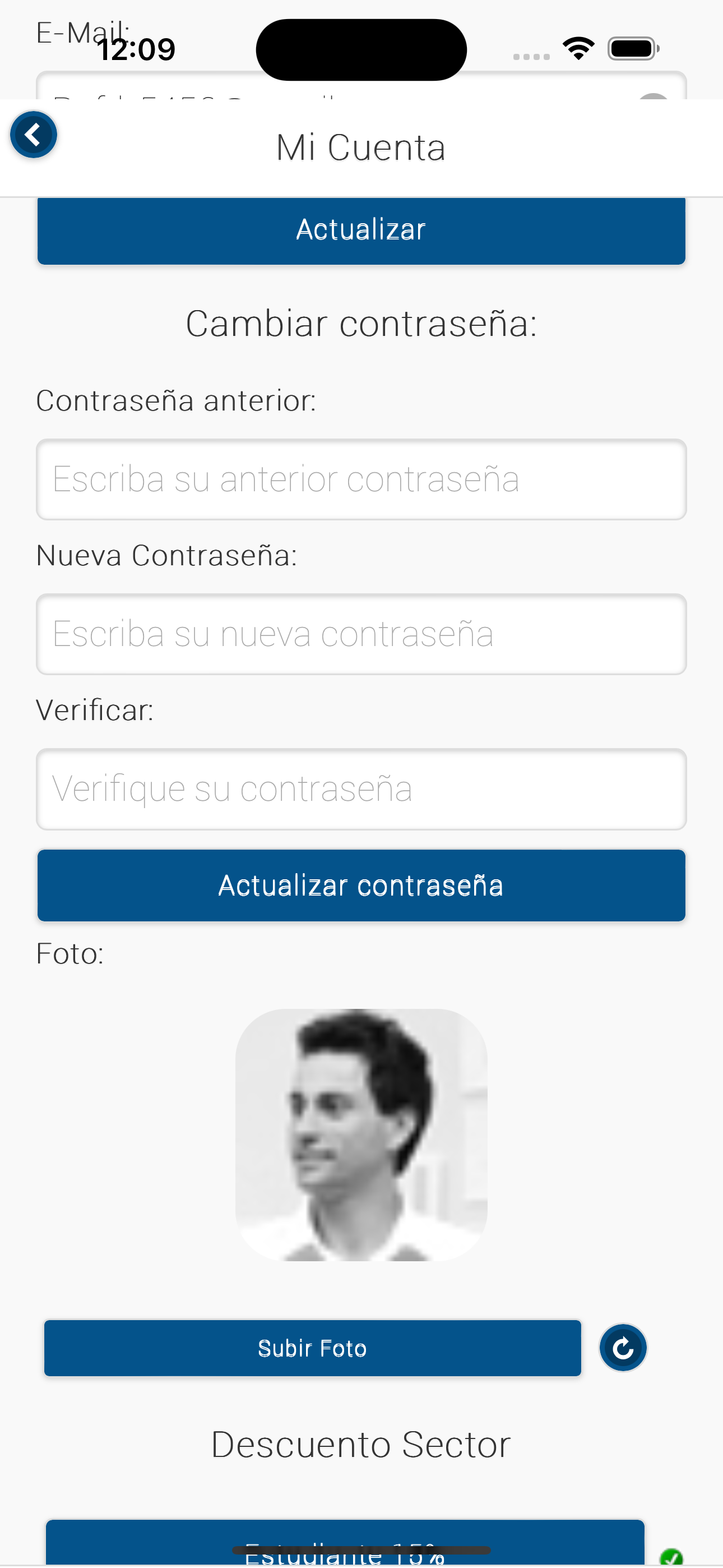
Task: Tap the battery status icon
Action: 633,49
